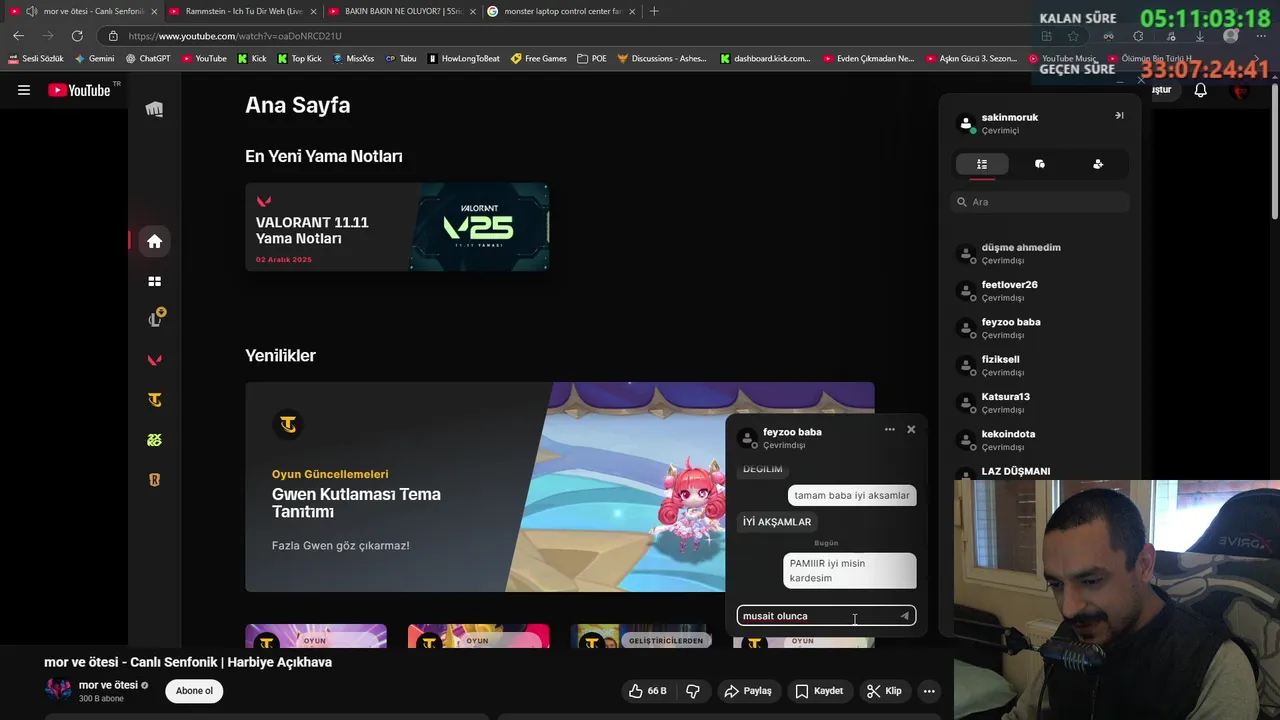Image resolution: width=1280 pixels, height=720 pixels.
Task: Open a new browser tab with plus
Action: coord(654,11)
